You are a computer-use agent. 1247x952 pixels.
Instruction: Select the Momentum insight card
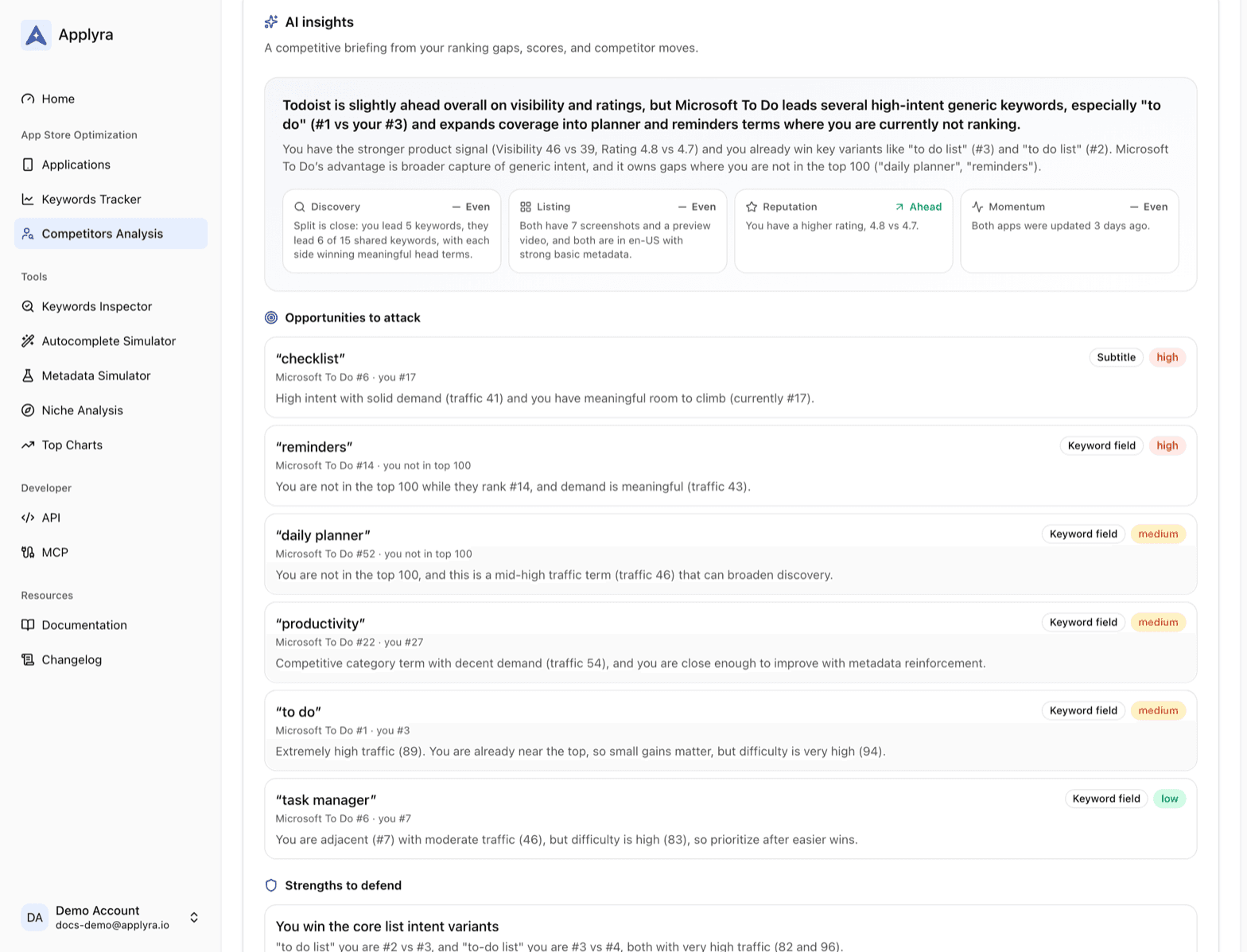1069,231
